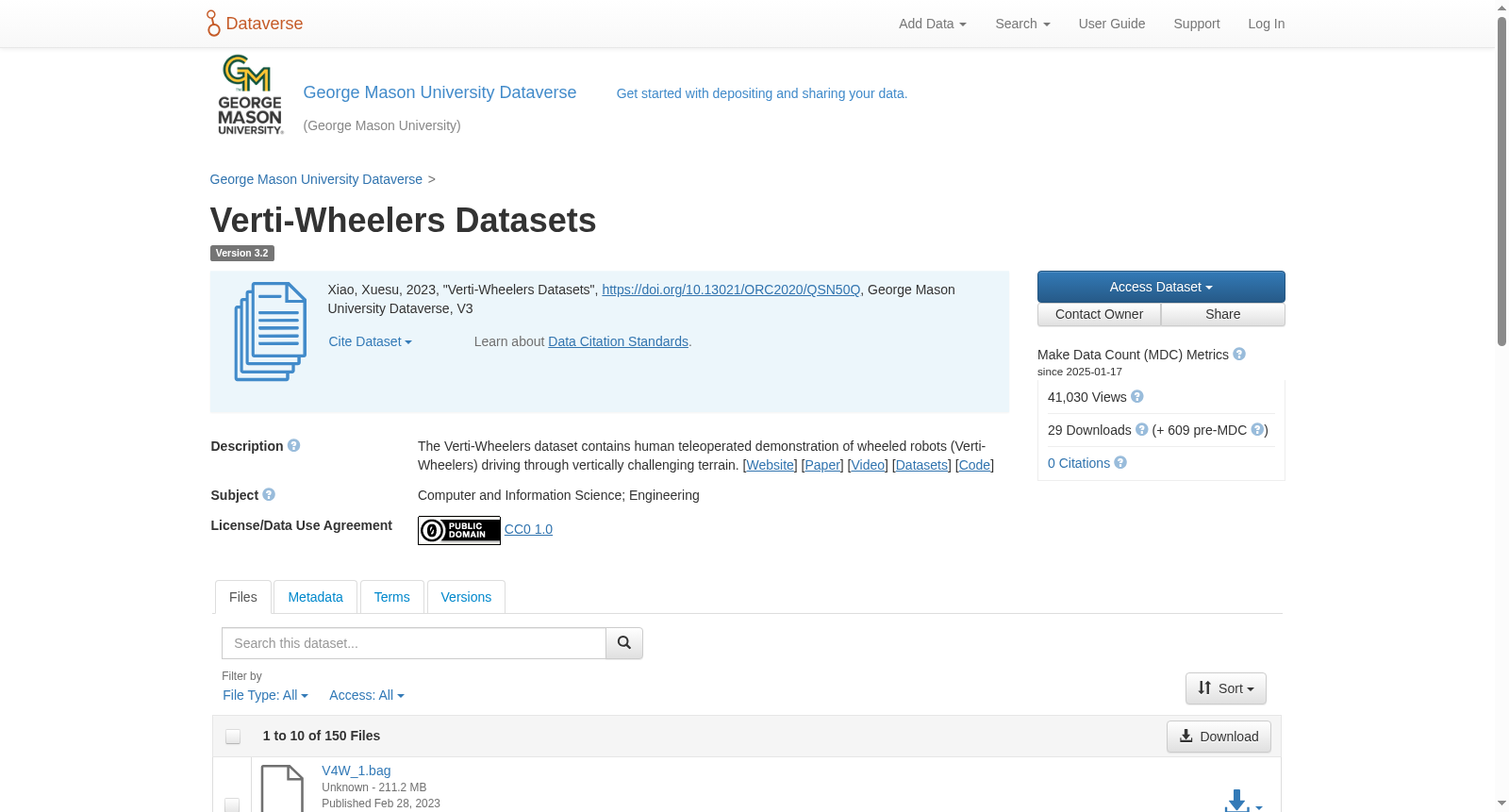
Task: Open the Code link in description
Action: 974,465
